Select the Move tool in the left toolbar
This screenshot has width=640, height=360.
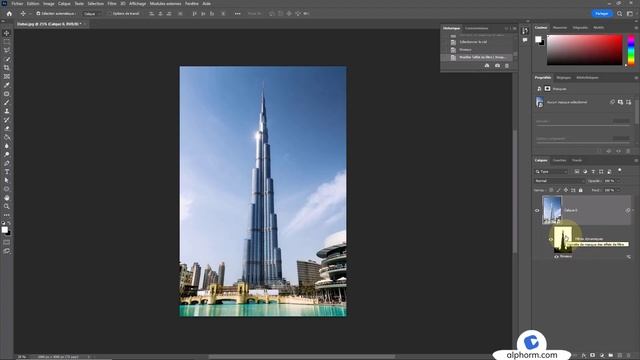pos(7,33)
